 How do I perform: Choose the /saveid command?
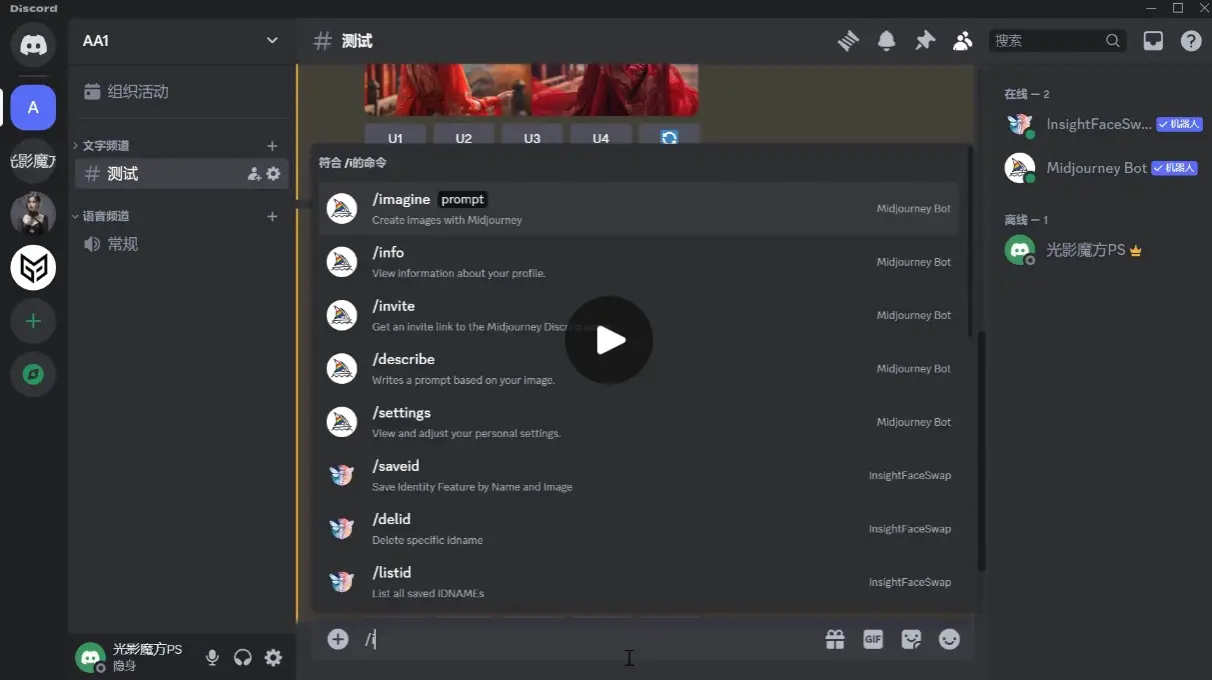pyautogui.click(x=638, y=475)
